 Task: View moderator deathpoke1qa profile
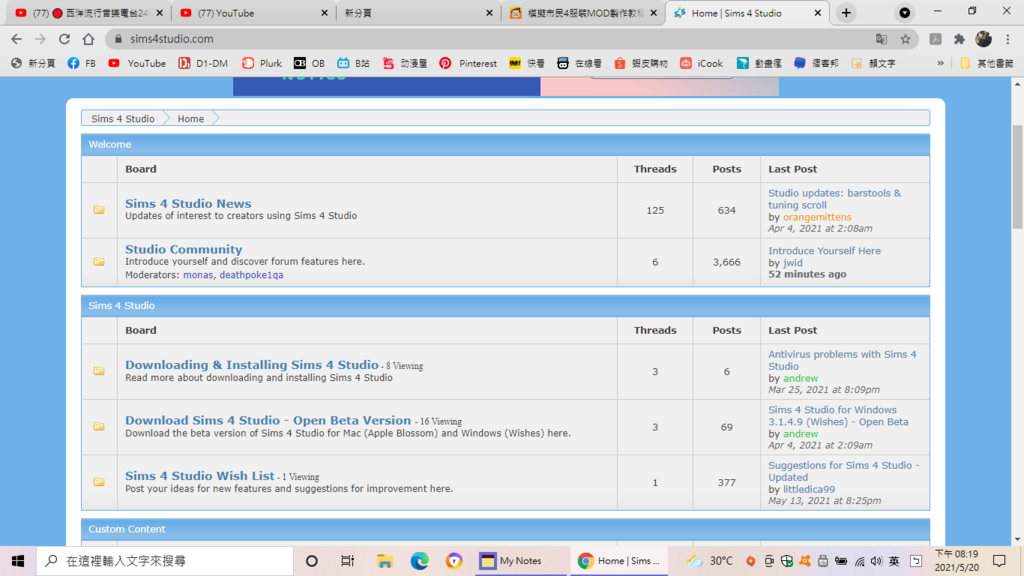coord(251,275)
